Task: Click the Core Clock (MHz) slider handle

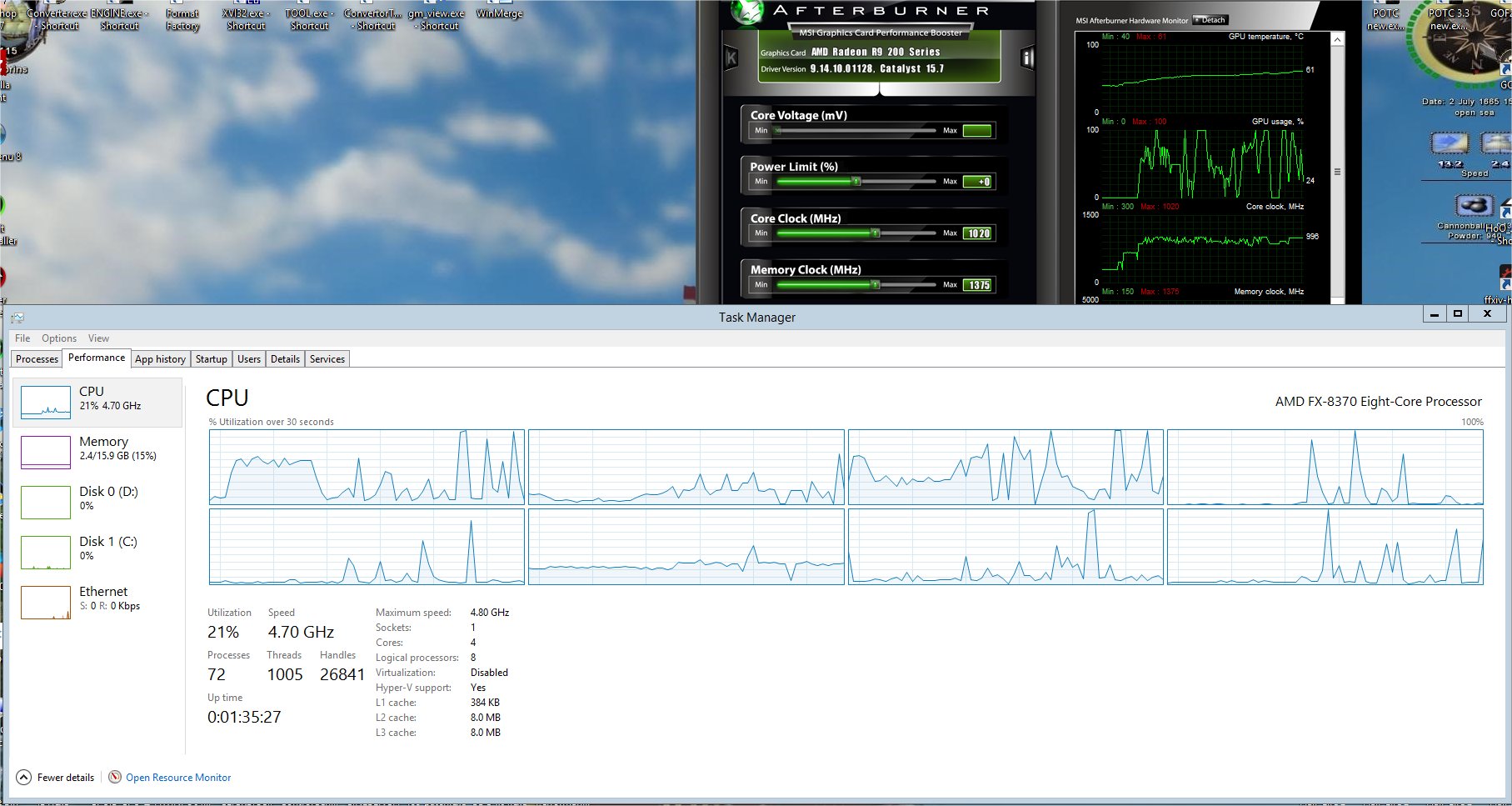Action: (x=876, y=233)
